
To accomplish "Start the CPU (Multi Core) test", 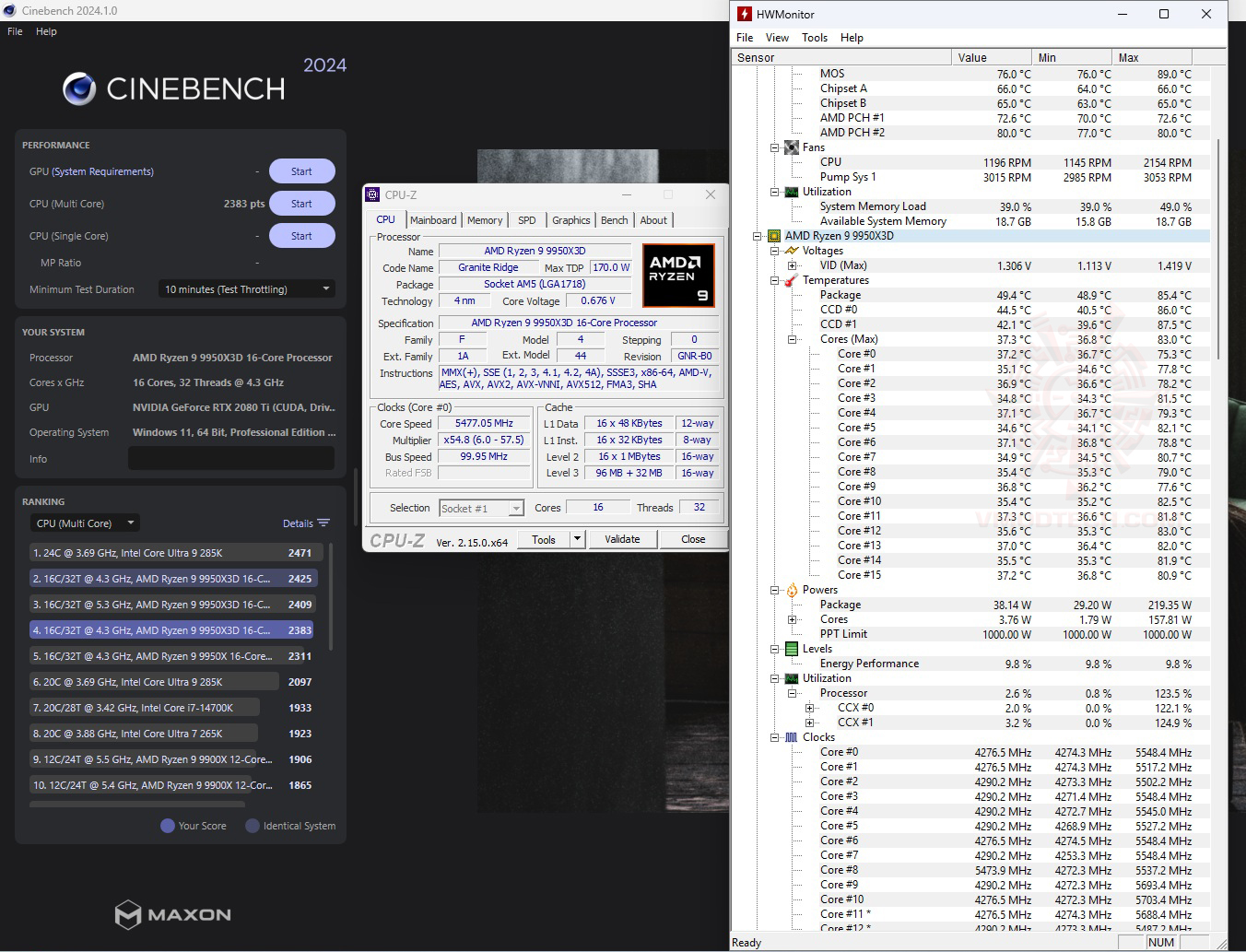I will coord(301,204).
